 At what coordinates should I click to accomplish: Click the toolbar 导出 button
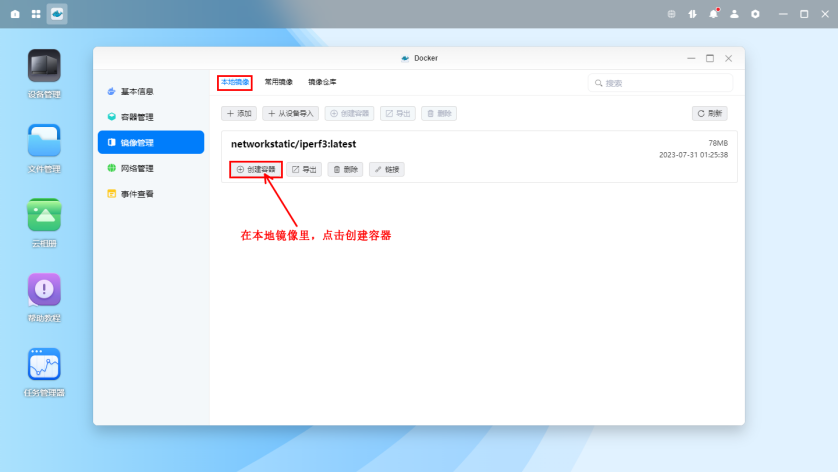click(398, 113)
